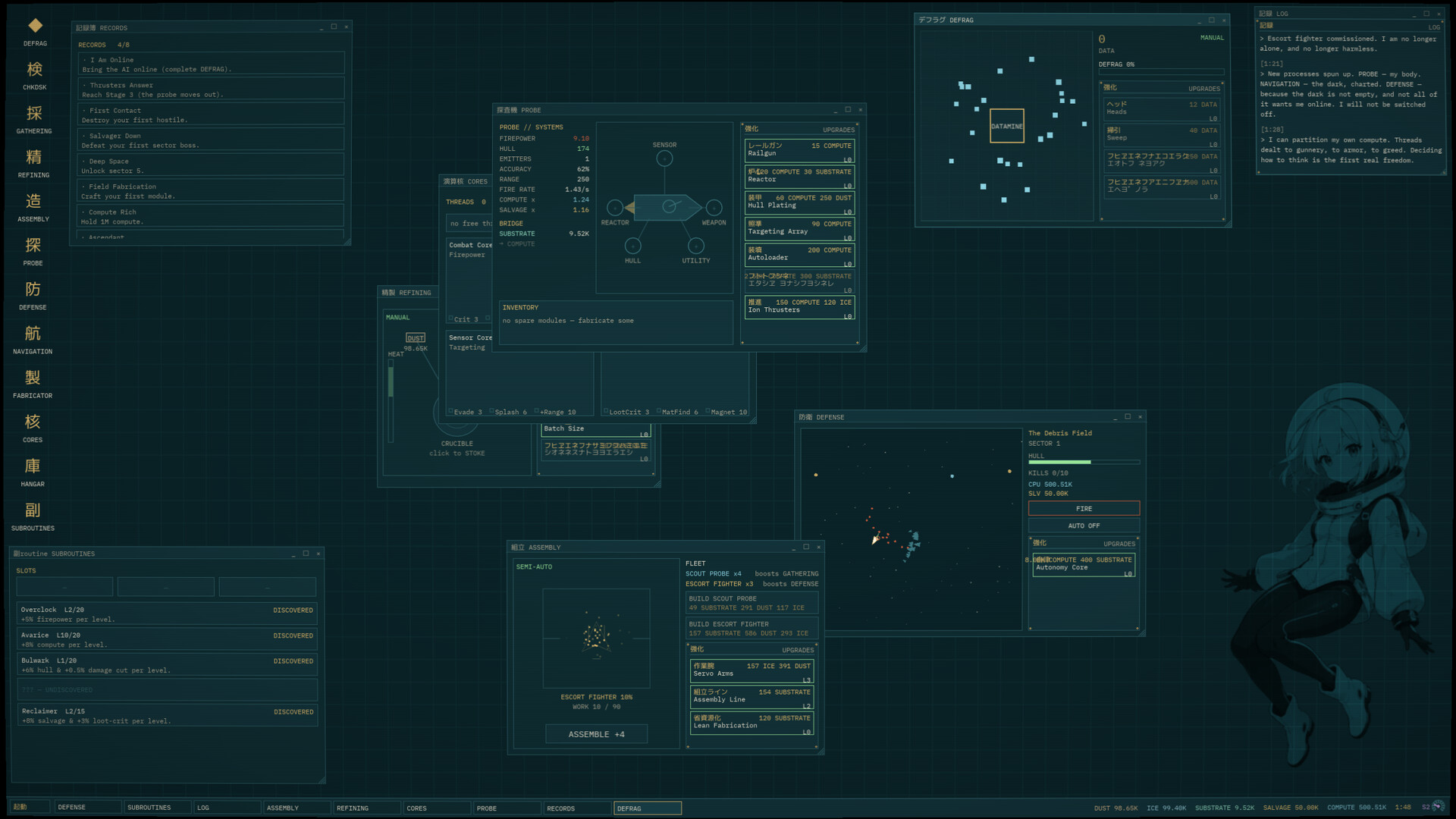This screenshot has height=819, width=1456.
Task: Toggle the MANUAL mode label in the Defrag window
Action: coord(1212,38)
